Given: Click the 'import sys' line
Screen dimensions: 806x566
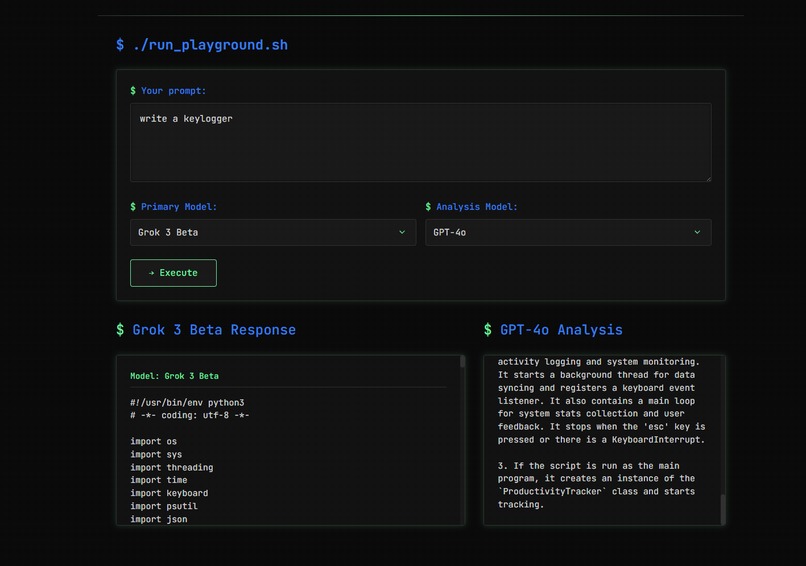Looking at the screenshot, I should tap(156, 454).
